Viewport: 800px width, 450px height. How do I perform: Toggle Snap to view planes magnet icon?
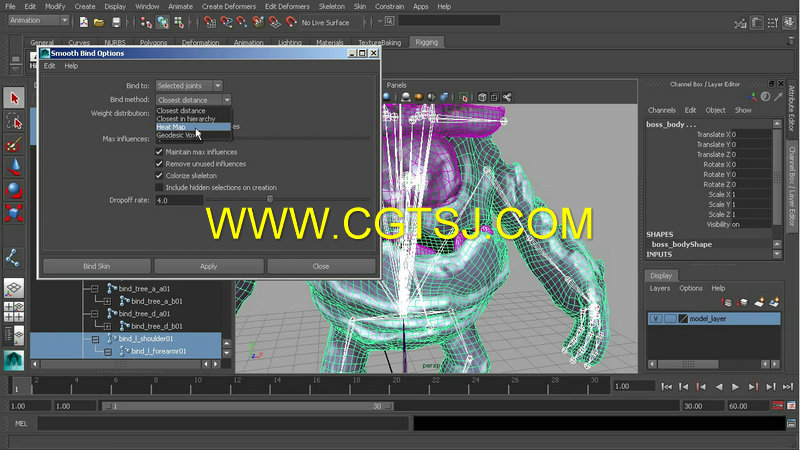pos(274,22)
